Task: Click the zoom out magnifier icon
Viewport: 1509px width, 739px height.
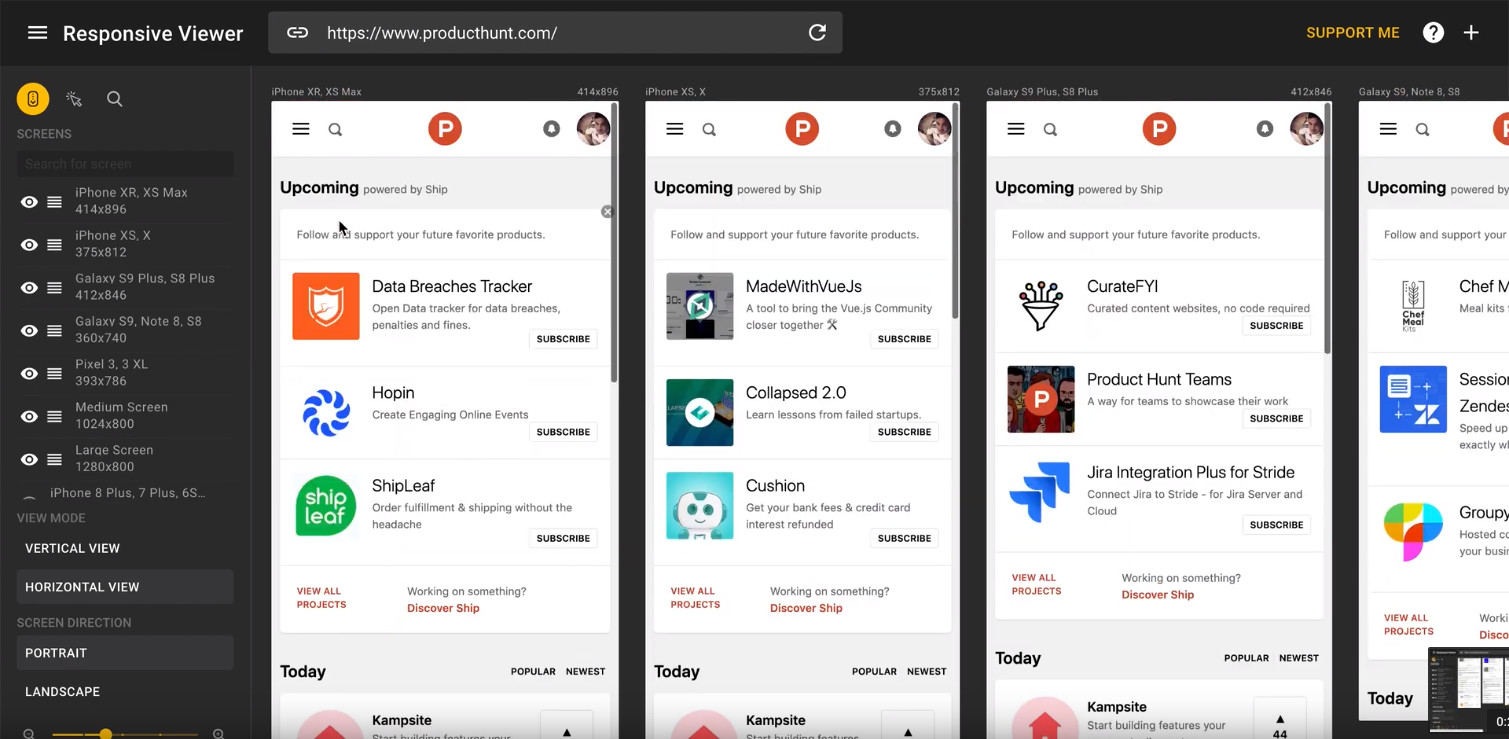Action: tap(29, 734)
